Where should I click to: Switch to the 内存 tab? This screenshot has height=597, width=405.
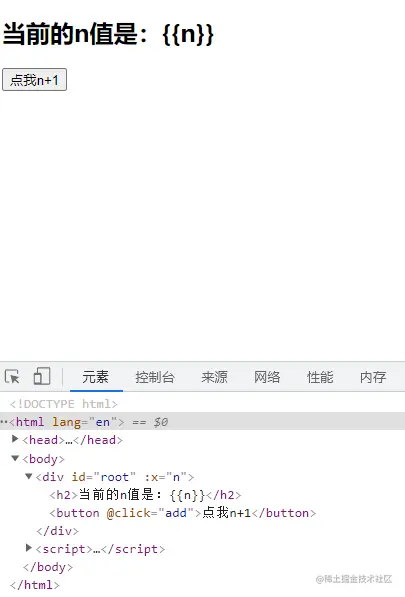click(373, 377)
